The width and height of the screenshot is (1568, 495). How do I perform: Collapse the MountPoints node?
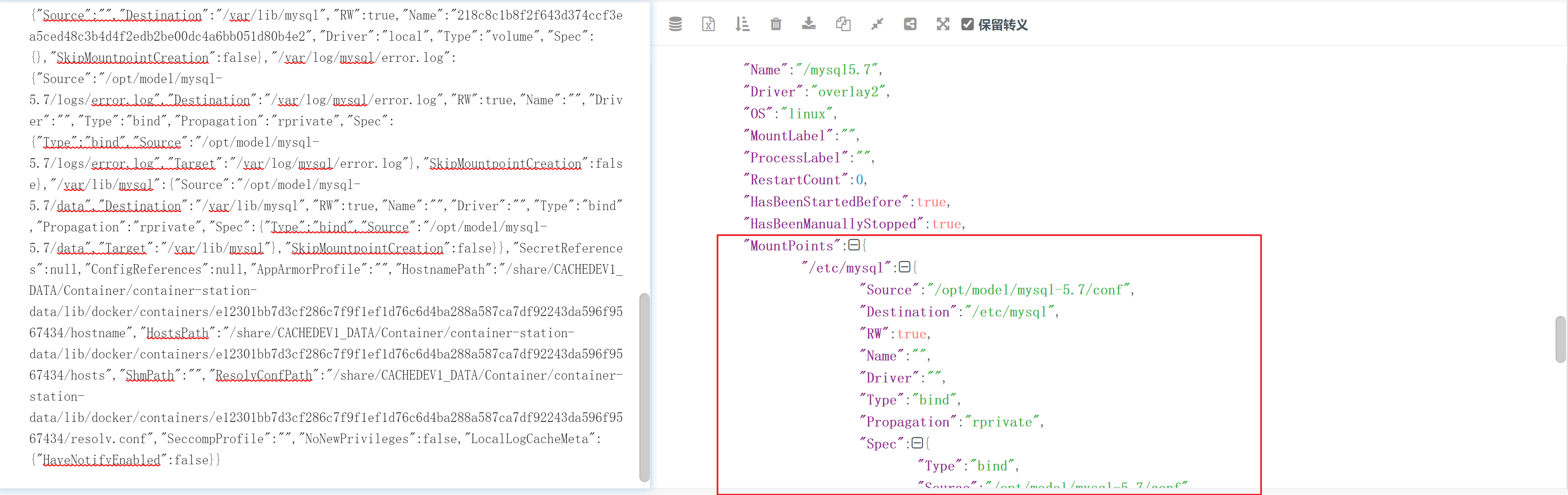855,245
